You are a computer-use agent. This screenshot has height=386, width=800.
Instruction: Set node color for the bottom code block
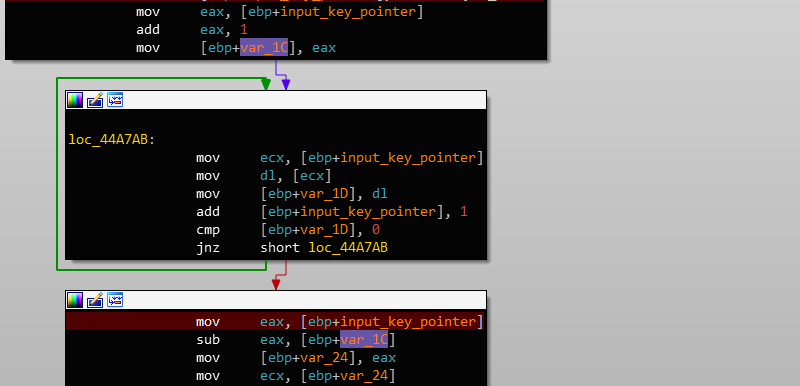pyautogui.click(x=74, y=300)
